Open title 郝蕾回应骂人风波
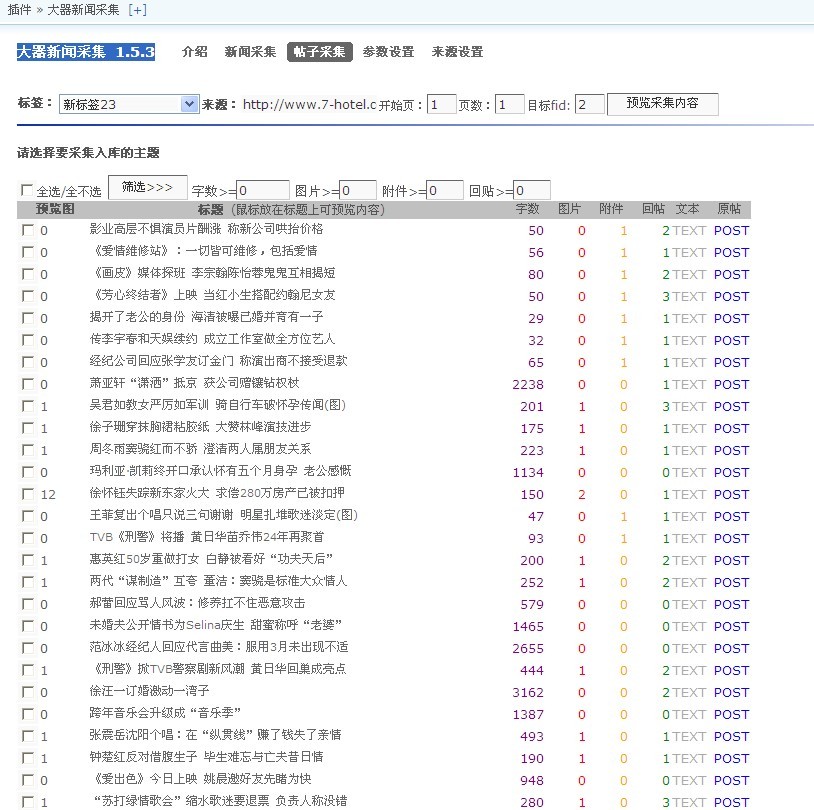 (197, 603)
